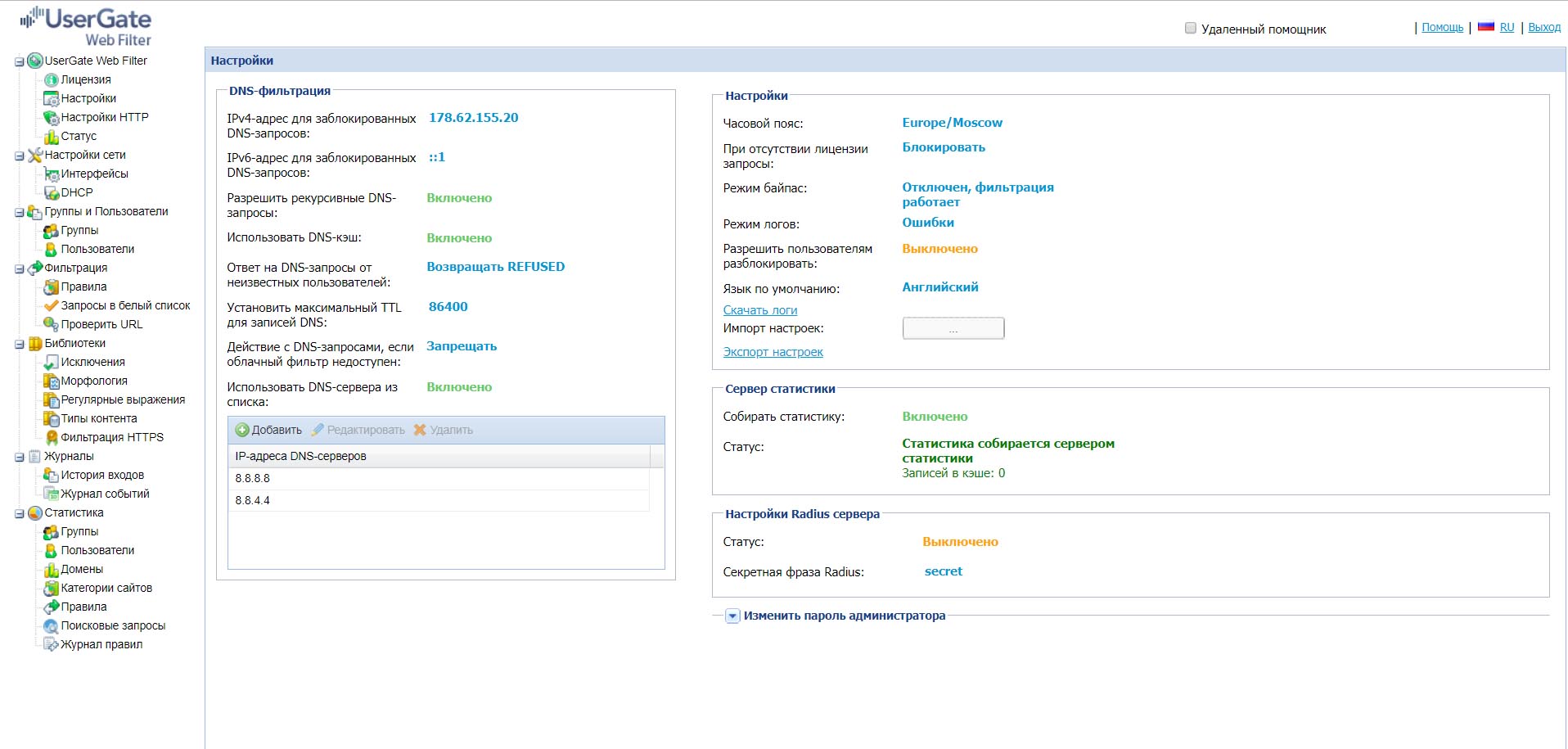The width and height of the screenshot is (1568, 749).
Task: Open the Категории сайтов icon
Action: pos(52,588)
